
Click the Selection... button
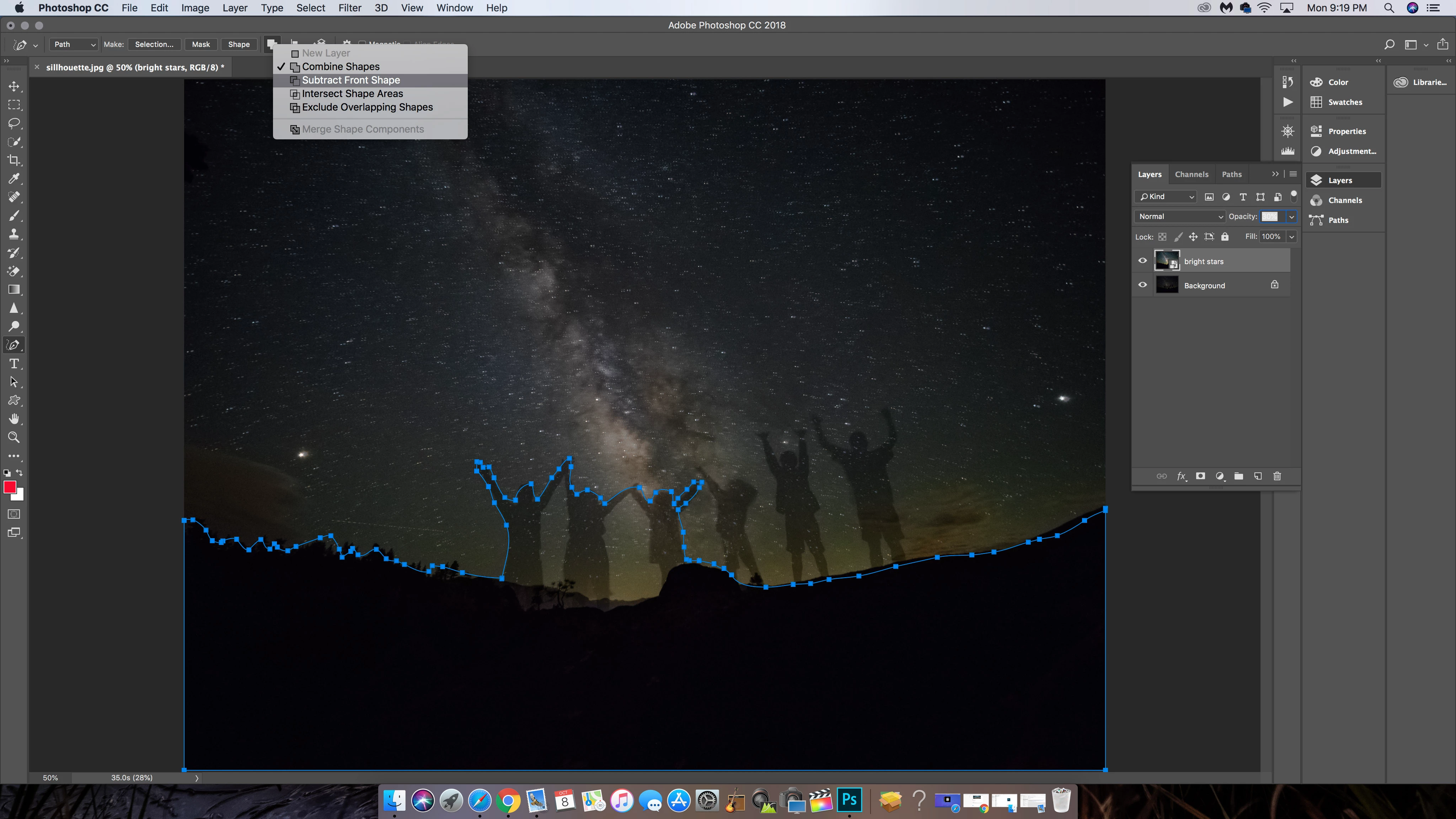[154, 44]
